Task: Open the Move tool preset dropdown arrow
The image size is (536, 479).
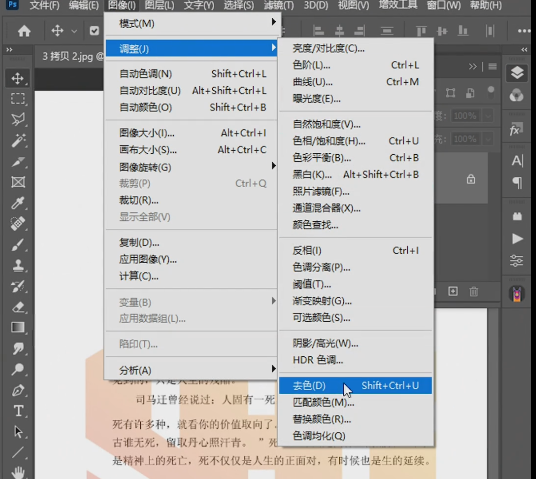Action: (74, 31)
